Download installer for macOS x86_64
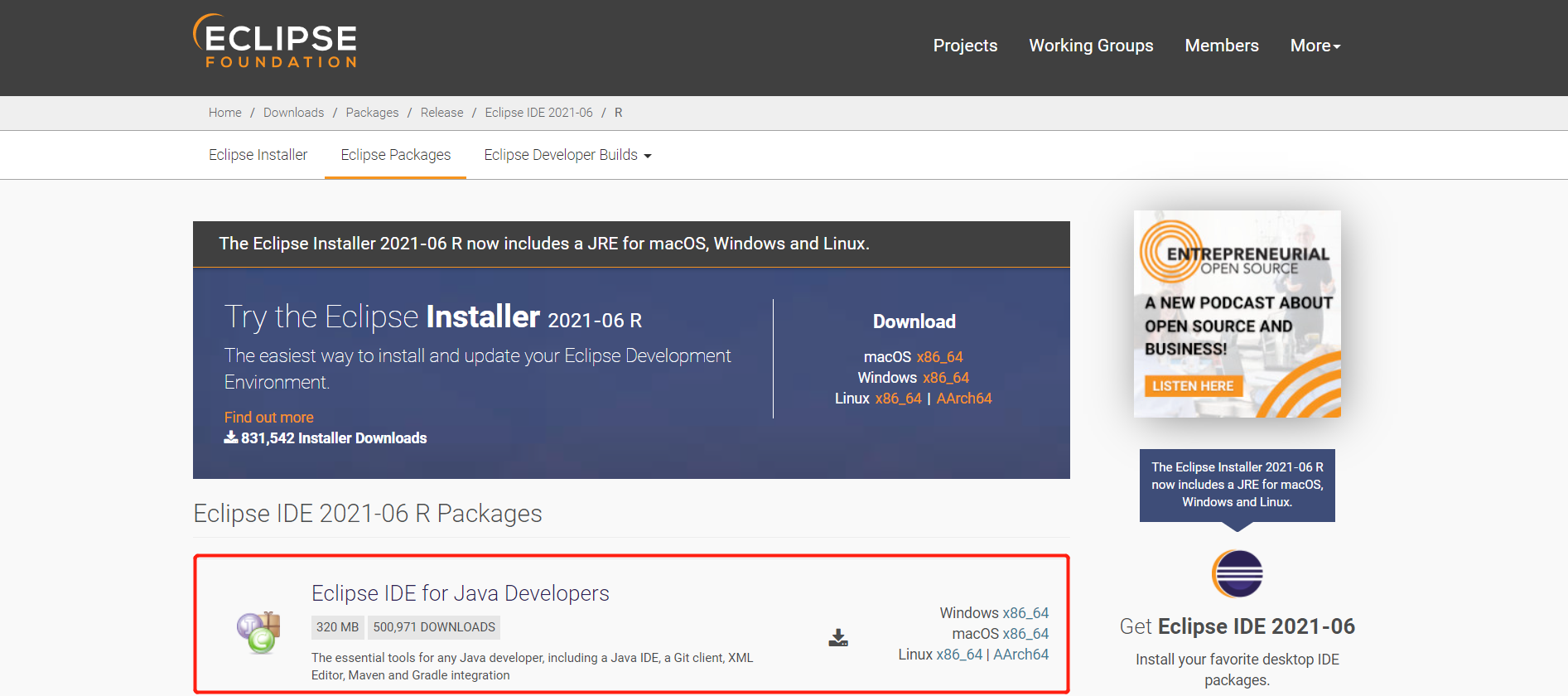 coord(939,357)
